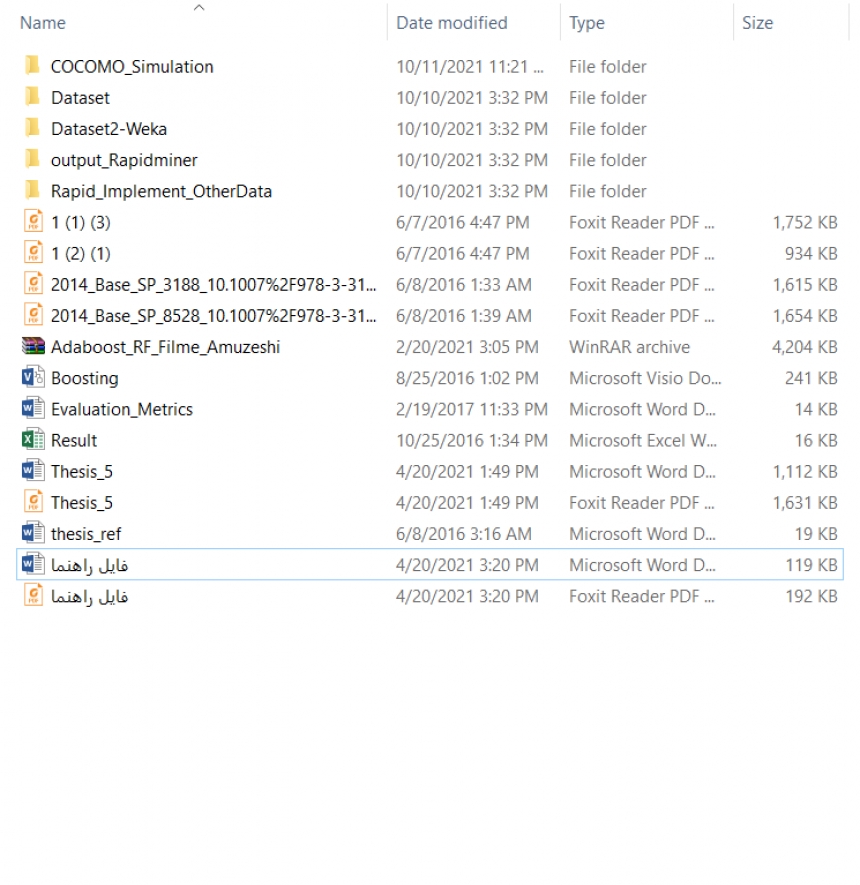Click the PDF icon of 1 (2) (1)

click(33, 253)
